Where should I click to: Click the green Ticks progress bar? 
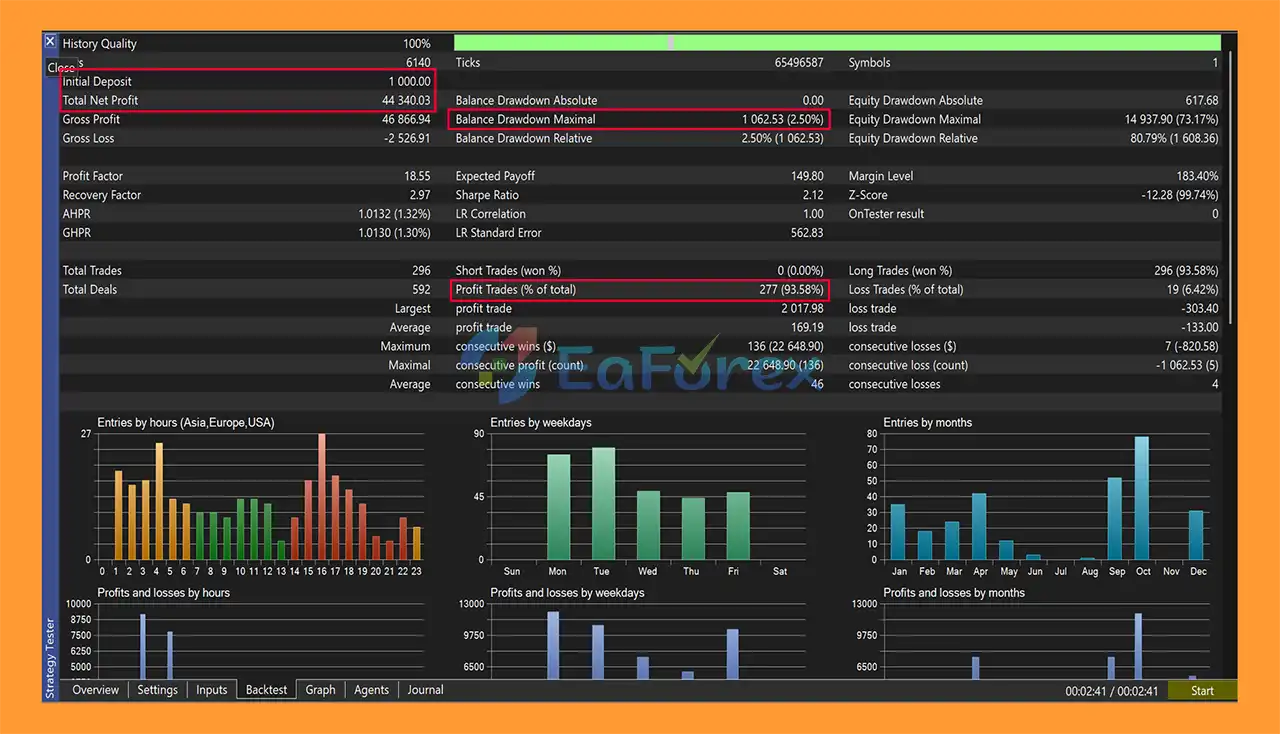tap(840, 42)
